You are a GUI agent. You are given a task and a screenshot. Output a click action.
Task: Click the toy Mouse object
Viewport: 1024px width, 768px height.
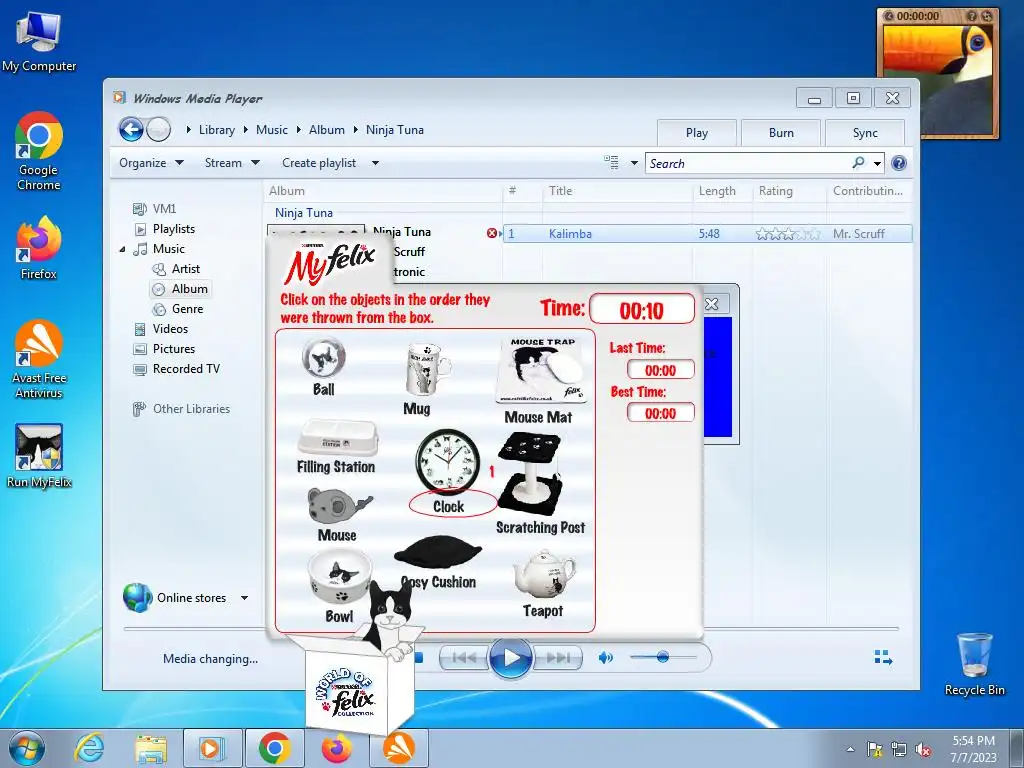coord(338,506)
